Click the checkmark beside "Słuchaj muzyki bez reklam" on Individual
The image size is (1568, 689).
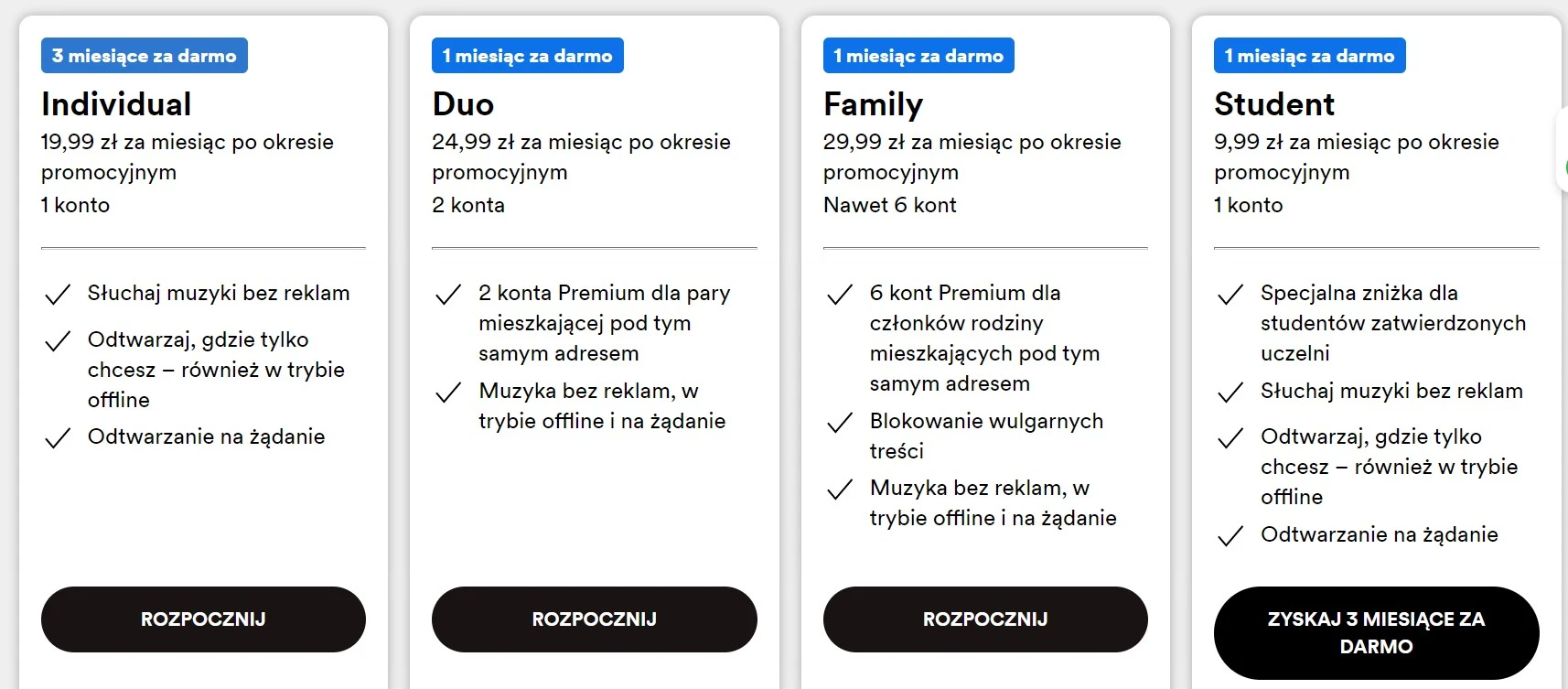click(x=57, y=293)
